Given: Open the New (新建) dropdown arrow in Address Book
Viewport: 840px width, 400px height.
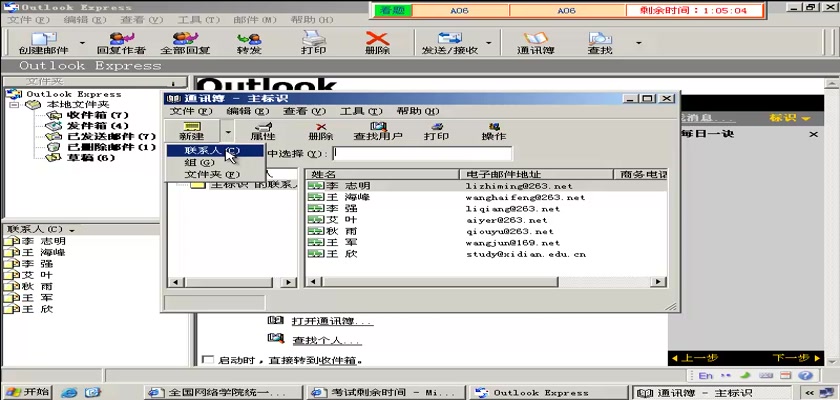Looking at the screenshot, I should (x=228, y=131).
